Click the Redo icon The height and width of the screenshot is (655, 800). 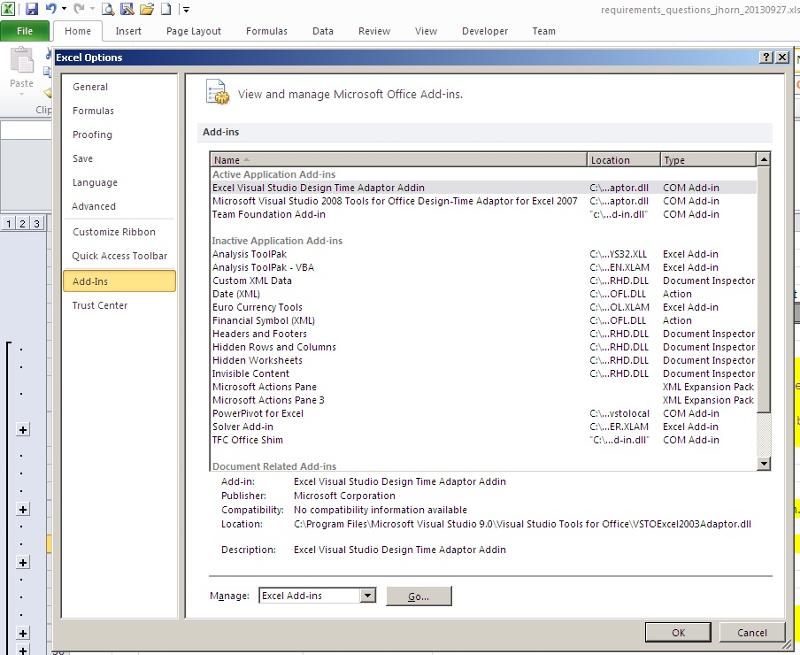click(x=79, y=9)
